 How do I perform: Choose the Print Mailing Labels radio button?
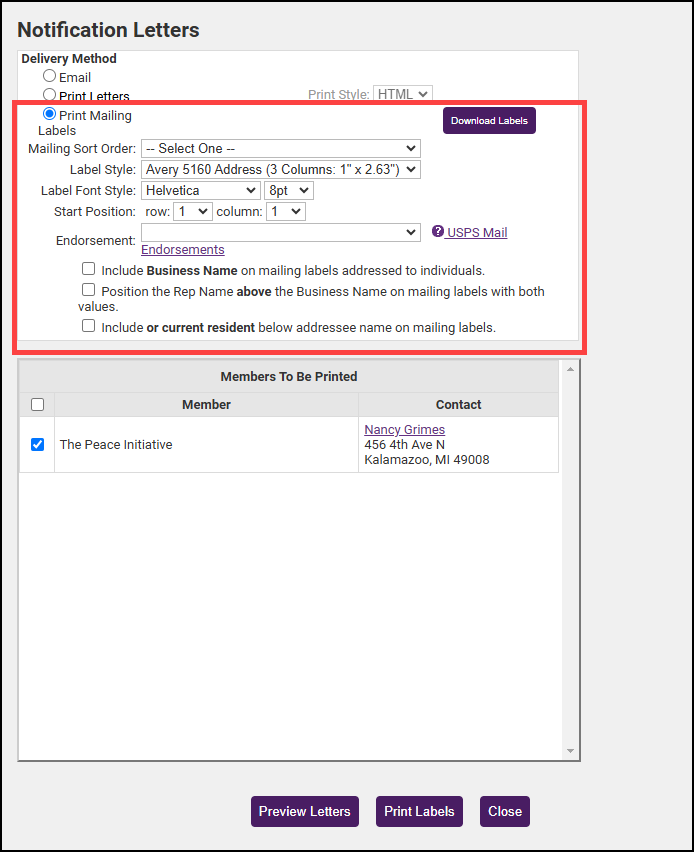pos(49,115)
